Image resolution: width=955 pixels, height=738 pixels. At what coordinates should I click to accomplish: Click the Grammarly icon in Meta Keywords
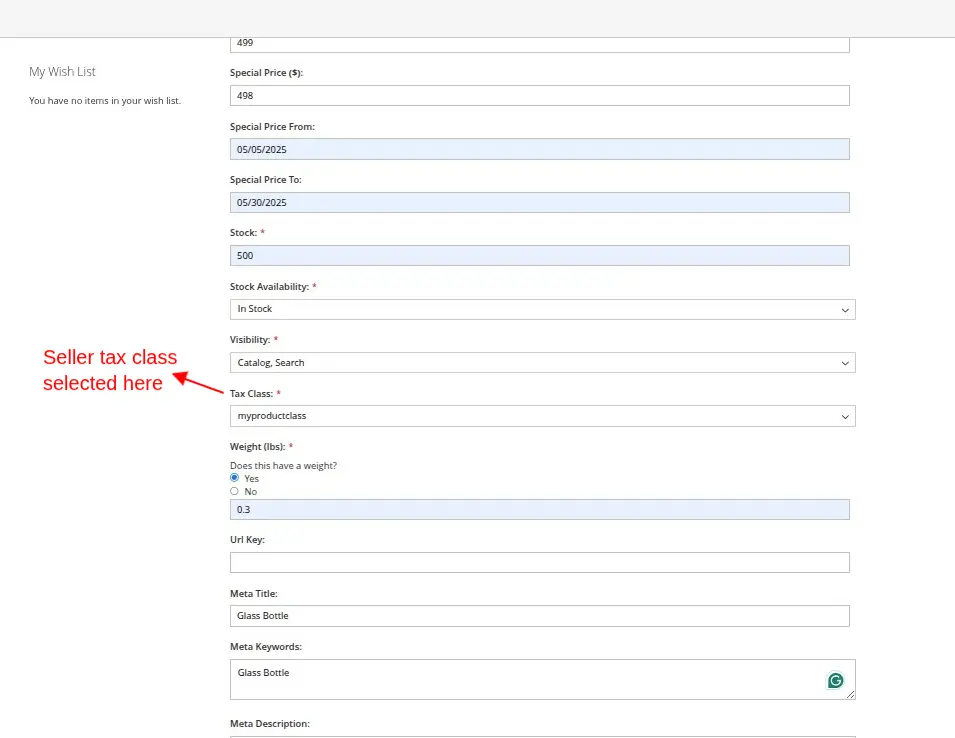[835, 681]
